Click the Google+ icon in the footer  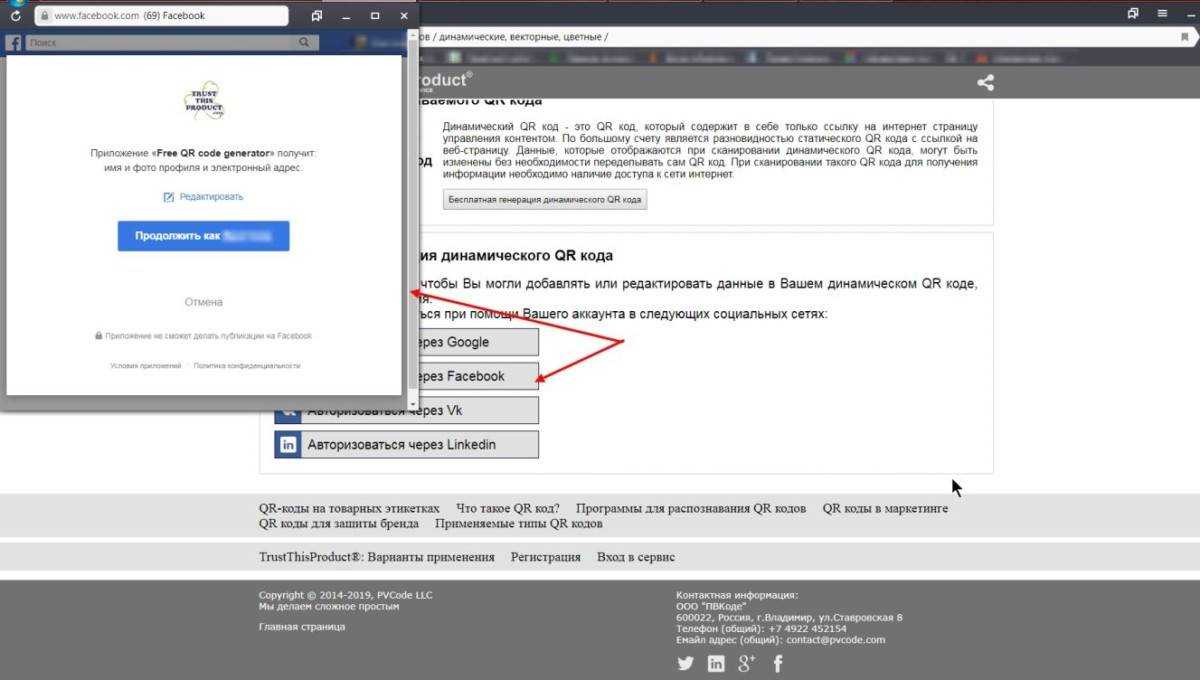tap(746, 663)
